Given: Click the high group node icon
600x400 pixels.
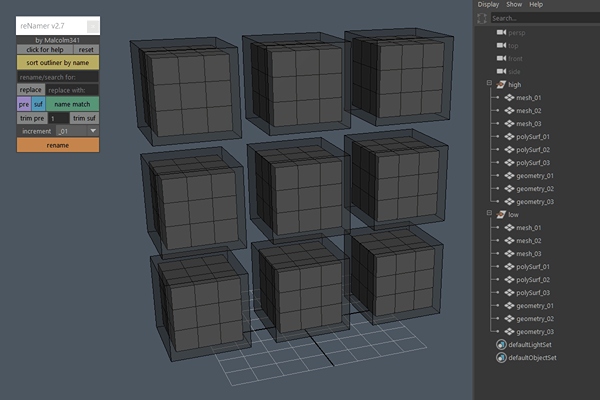Looking at the screenshot, I should (x=501, y=85).
